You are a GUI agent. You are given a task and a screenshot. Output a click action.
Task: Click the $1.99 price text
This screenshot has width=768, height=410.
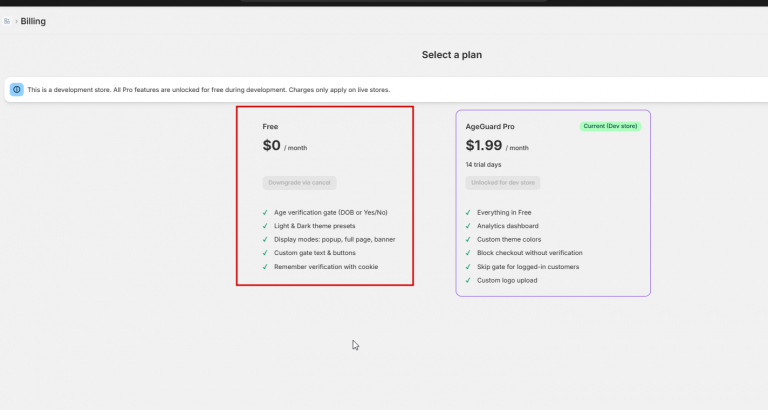483,145
